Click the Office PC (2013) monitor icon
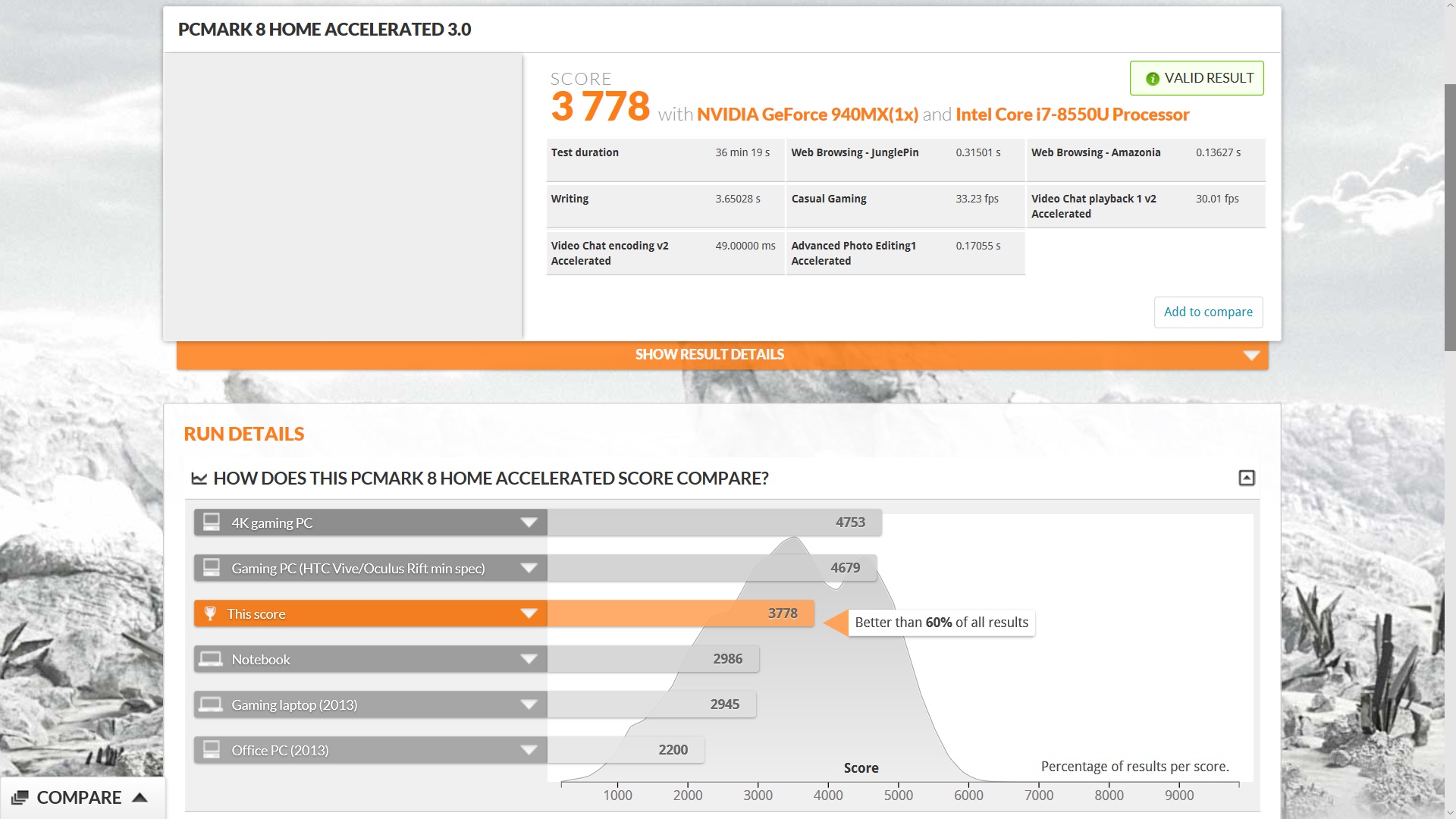1456x819 pixels. pos(212,750)
